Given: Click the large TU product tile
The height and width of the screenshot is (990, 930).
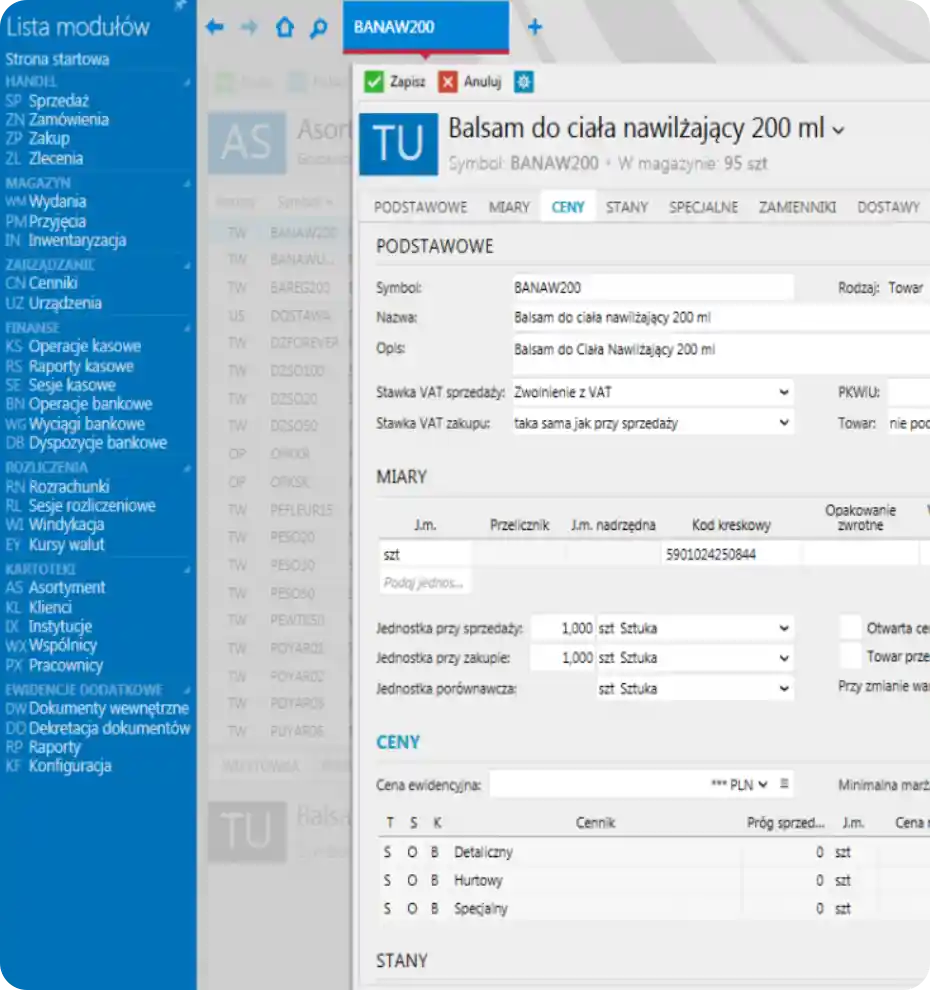Looking at the screenshot, I should click(398, 144).
